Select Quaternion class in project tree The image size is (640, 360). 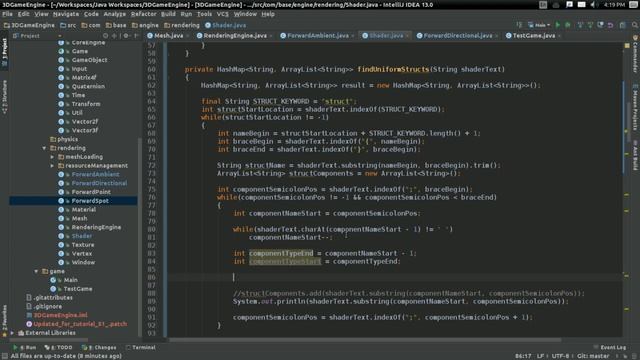click(x=88, y=87)
